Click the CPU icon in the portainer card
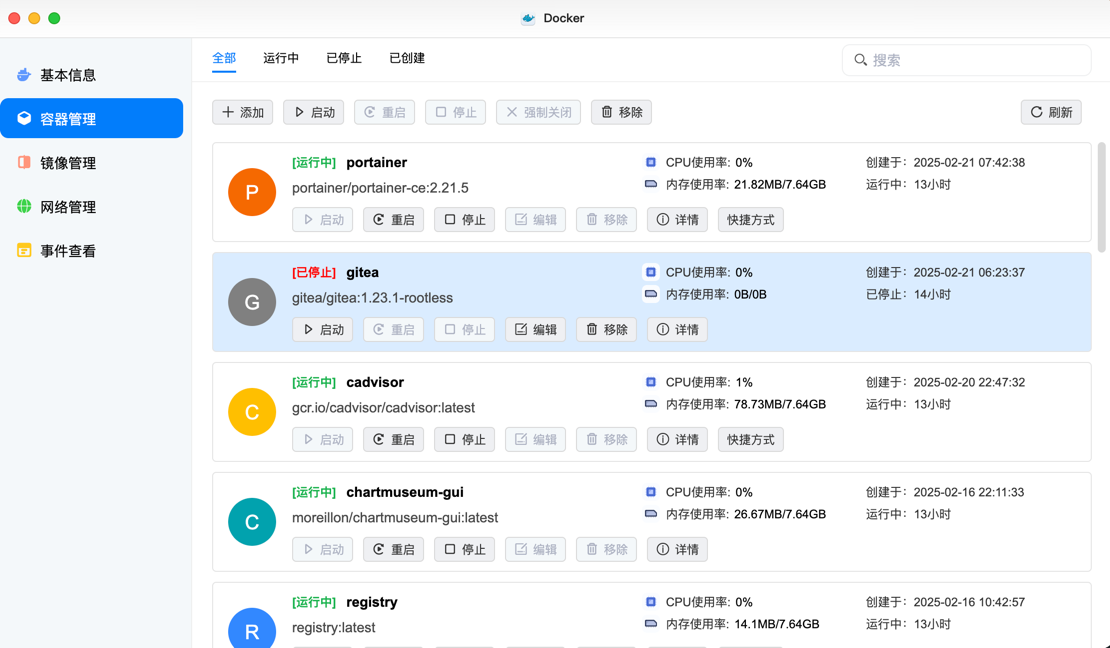This screenshot has width=1110, height=648. pyautogui.click(x=651, y=162)
